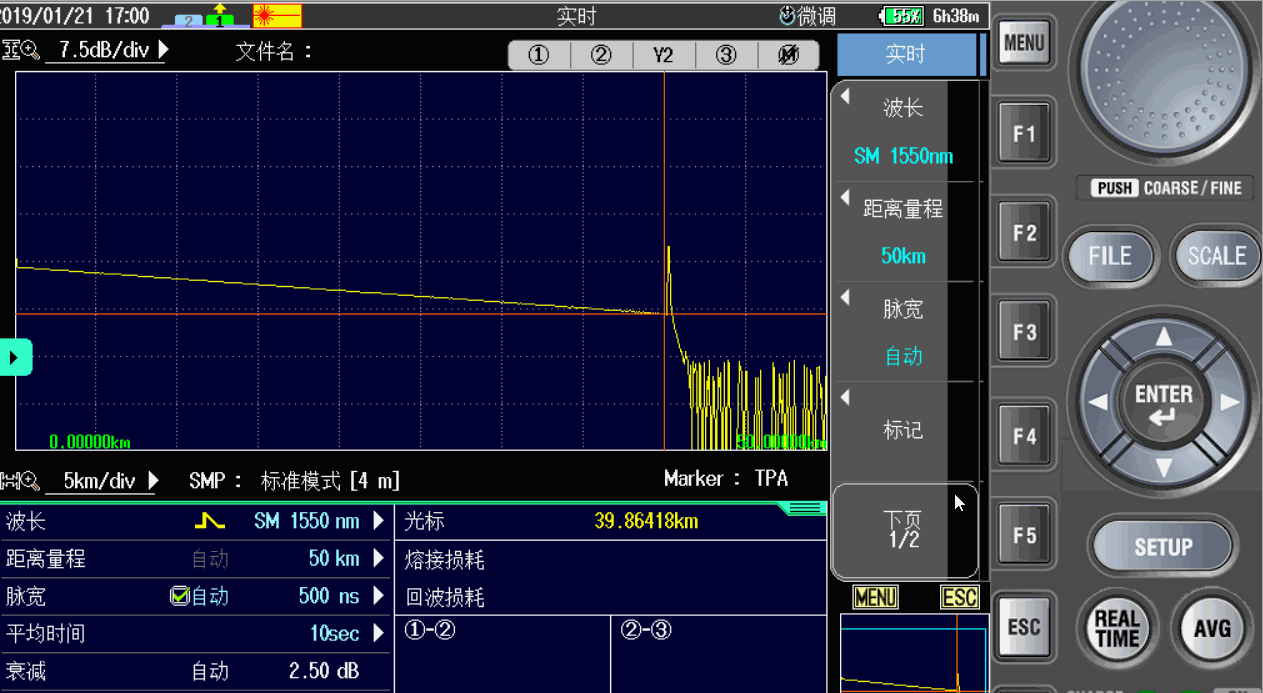
Task: Open the 平均时间 10sec options arrow
Action: pyautogui.click(x=378, y=634)
